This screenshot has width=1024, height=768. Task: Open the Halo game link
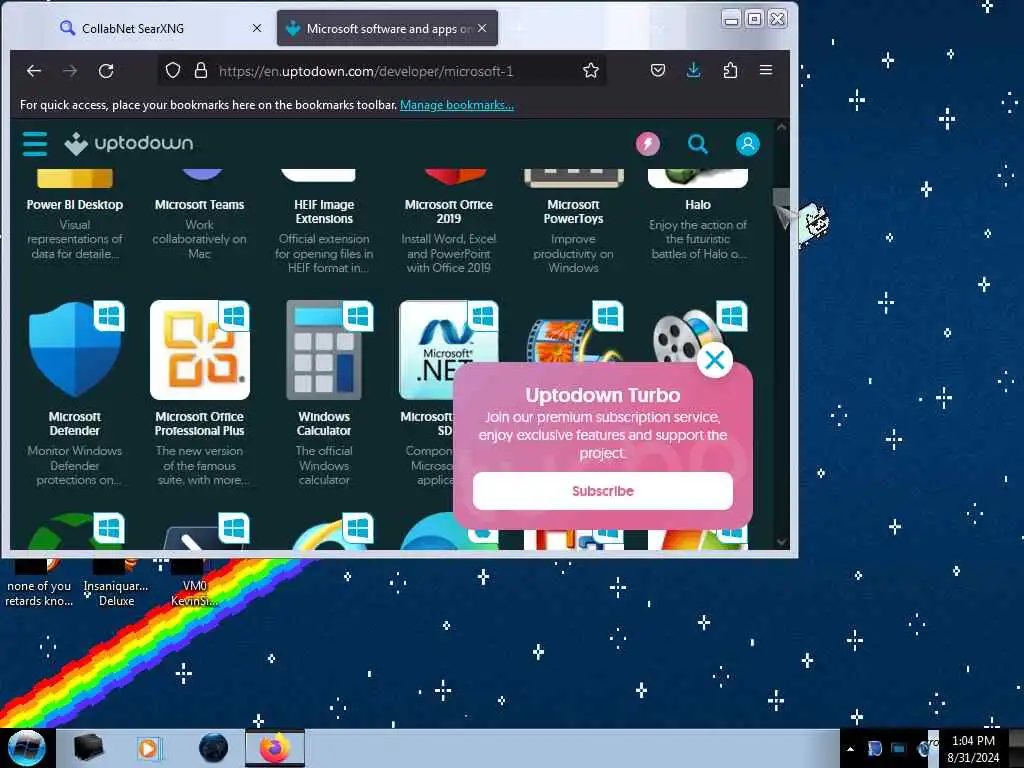click(x=697, y=204)
